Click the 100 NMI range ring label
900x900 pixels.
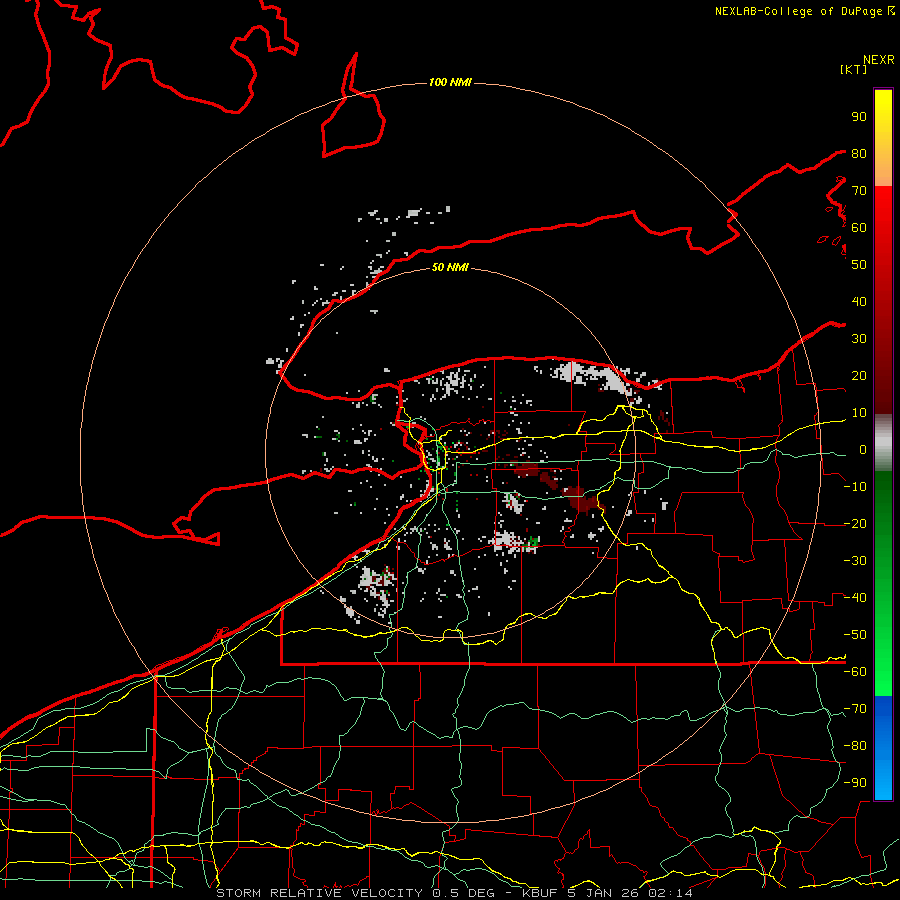coord(450,83)
